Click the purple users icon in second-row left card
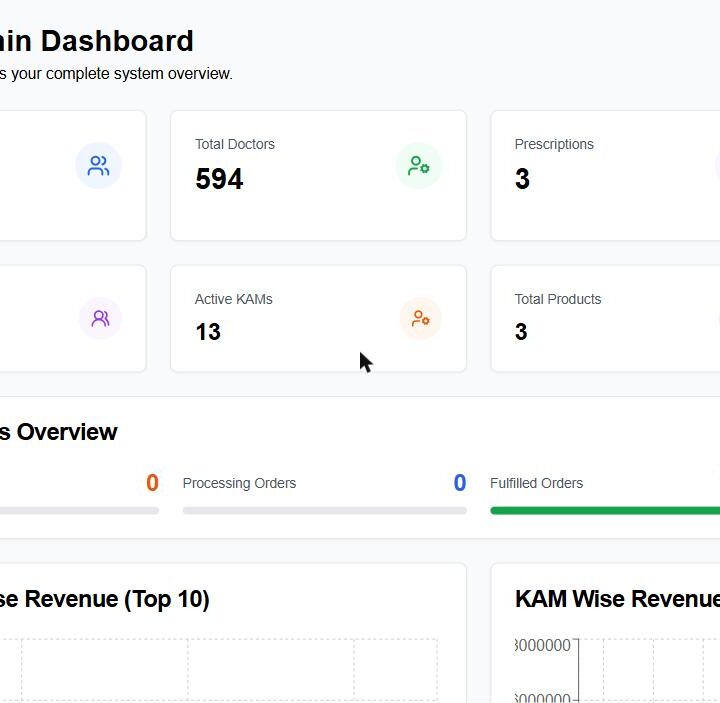This screenshot has height=703, width=720. click(x=100, y=318)
